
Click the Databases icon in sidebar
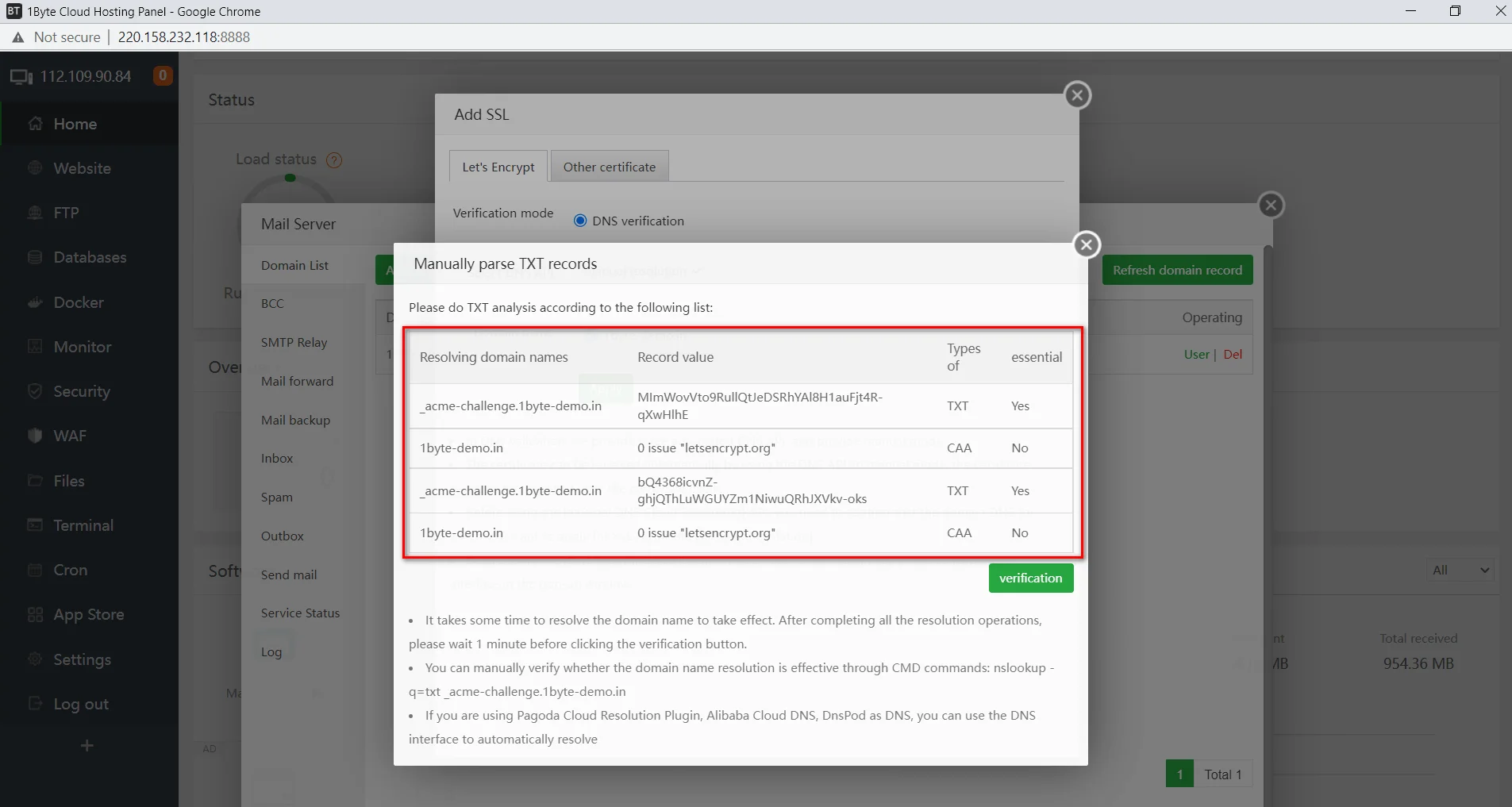click(x=35, y=257)
